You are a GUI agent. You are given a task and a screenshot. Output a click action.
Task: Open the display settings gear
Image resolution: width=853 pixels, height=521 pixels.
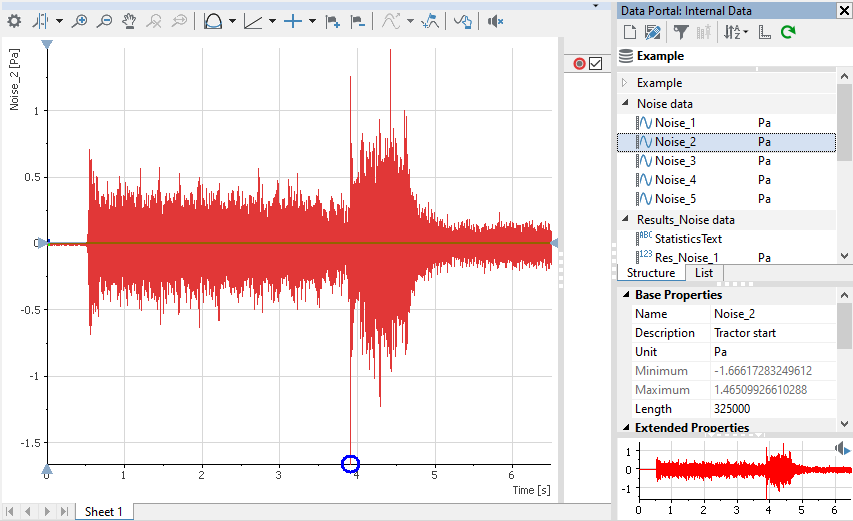click(14, 20)
